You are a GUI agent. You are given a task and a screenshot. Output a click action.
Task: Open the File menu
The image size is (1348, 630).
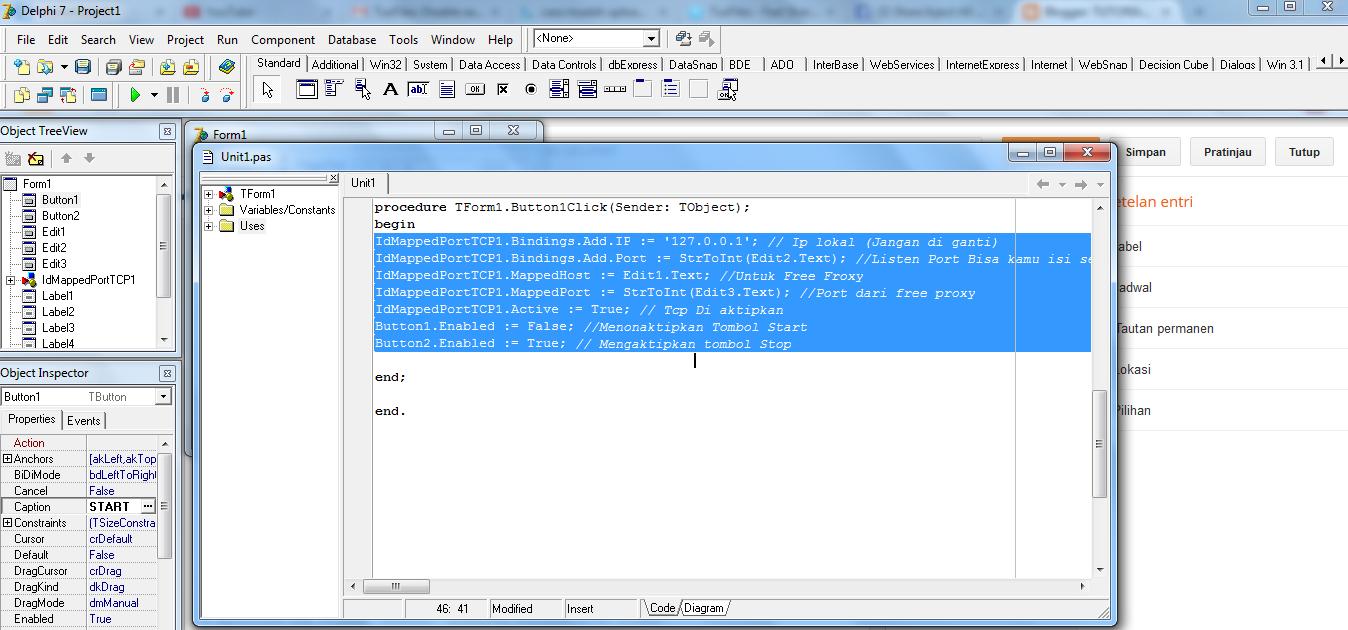26,40
